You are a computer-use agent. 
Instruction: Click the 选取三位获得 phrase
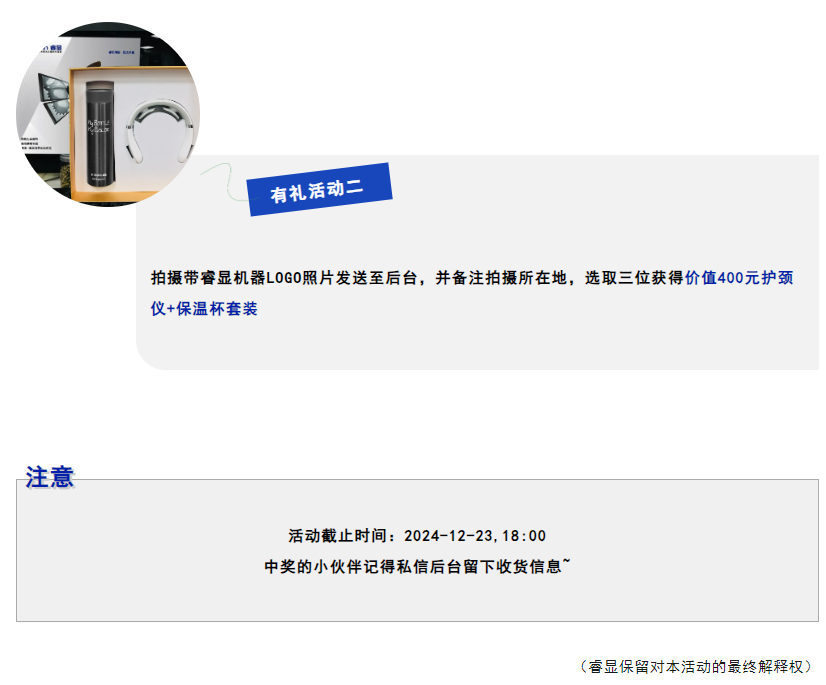634,278
